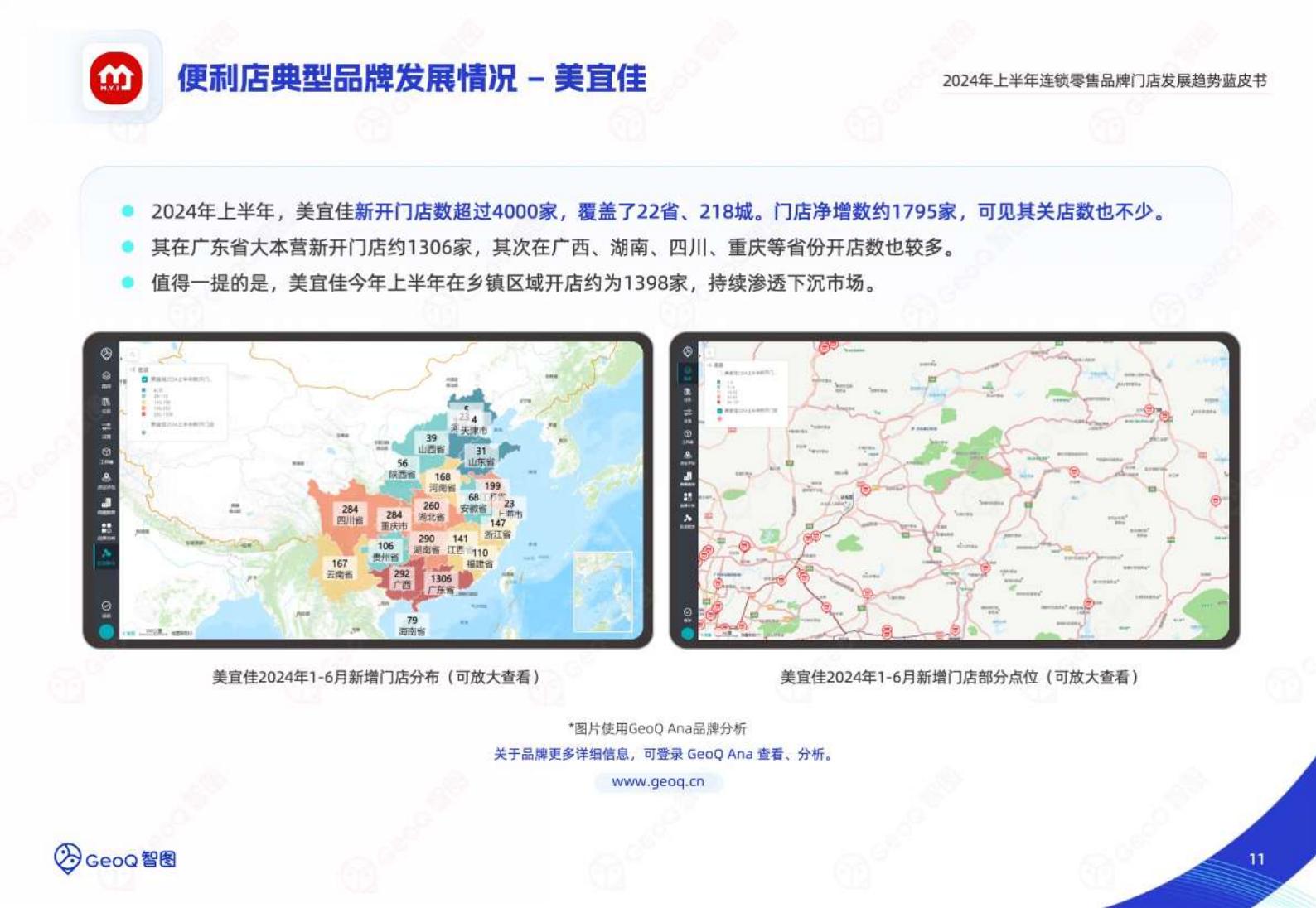The width and height of the screenshot is (1316, 908).
Task: Click the slide title 便利店典型品牌发展情况 – 美宜佳
Action: pyautogui.click(x=412, y=79)
